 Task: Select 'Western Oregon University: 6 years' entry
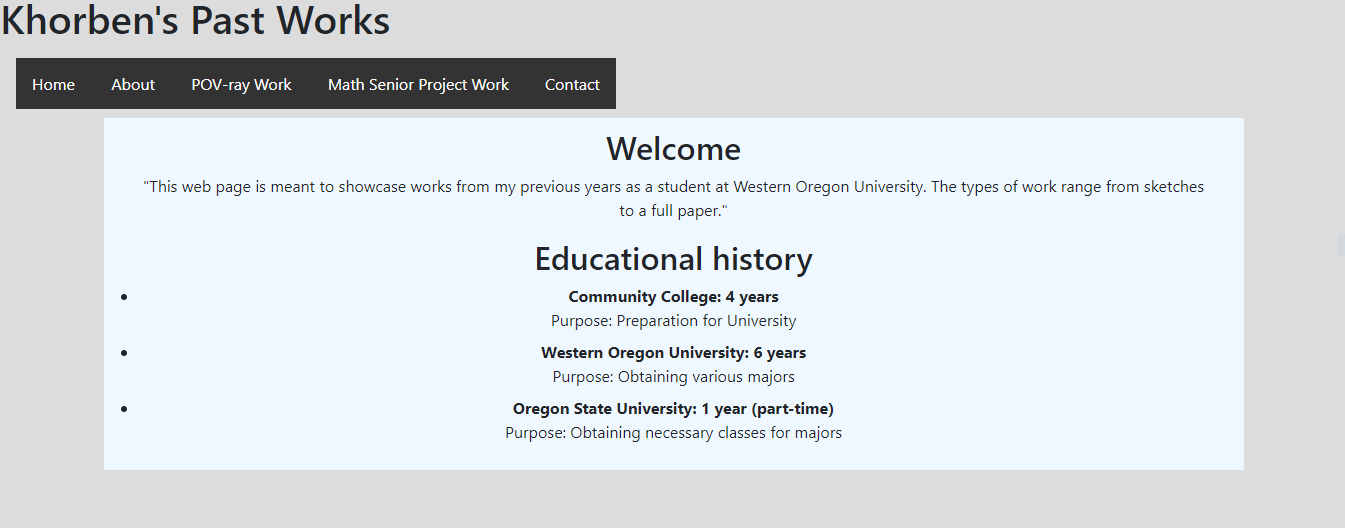coord(673,353)
